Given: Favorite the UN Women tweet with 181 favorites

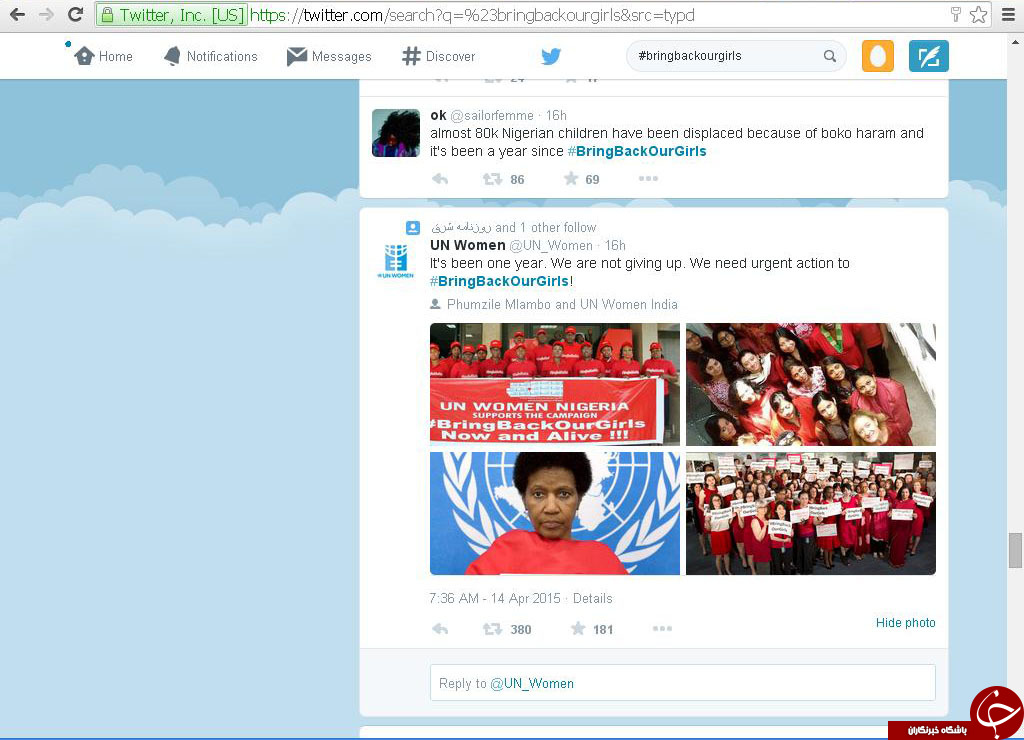Looking at the screenshot, I should click(578, 629).
